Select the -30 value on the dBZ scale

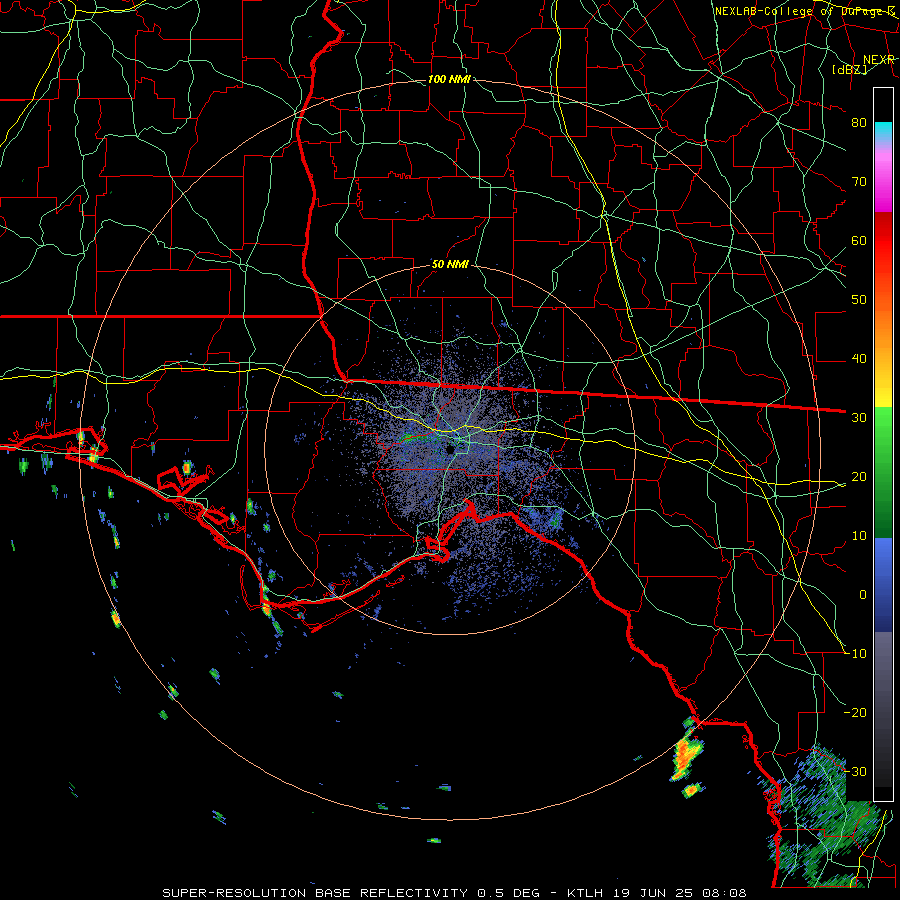pos(856,771)
